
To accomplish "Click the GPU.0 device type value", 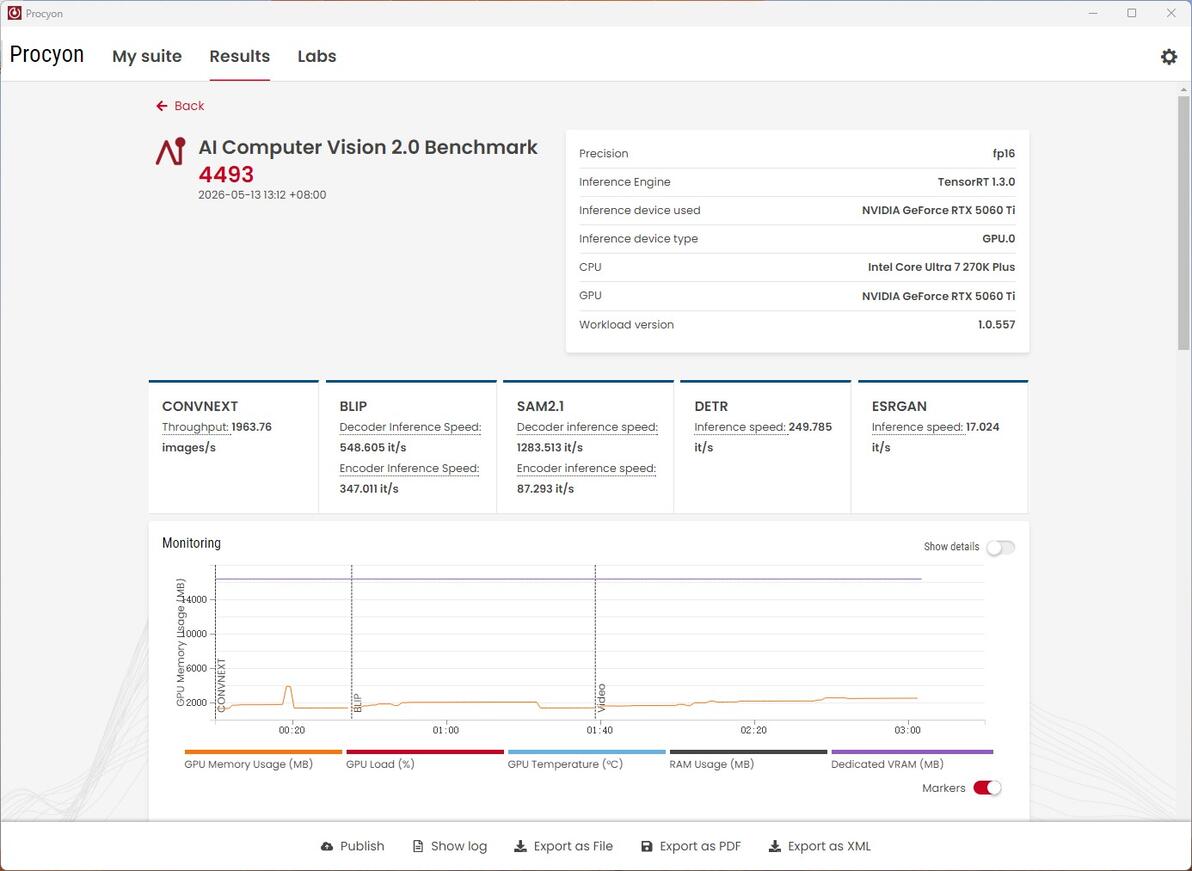I will tap(998, 239).
